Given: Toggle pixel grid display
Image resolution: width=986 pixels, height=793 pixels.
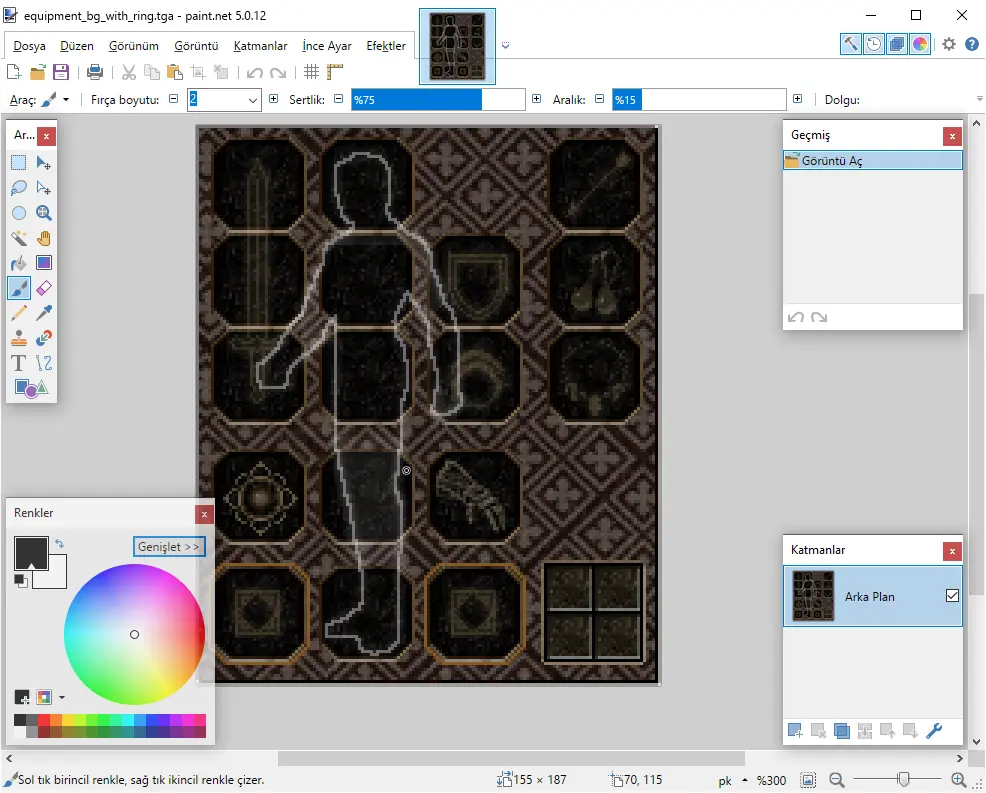Looking at the screenshot, I should (311, 72).
